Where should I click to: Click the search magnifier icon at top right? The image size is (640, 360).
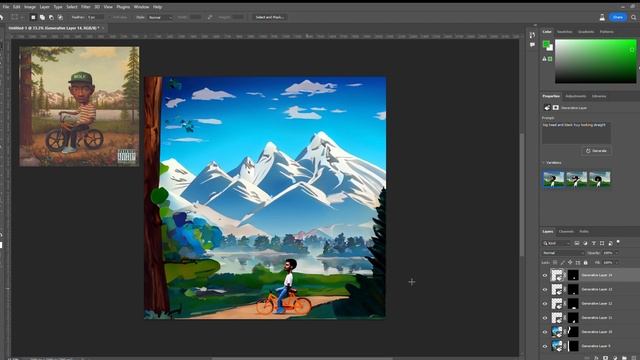(x=633, y=17)
